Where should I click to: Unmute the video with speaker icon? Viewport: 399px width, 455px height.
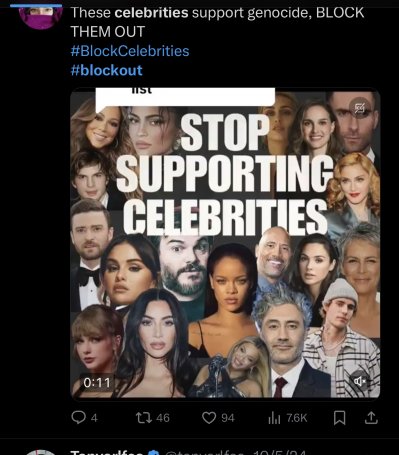(360, 380)
